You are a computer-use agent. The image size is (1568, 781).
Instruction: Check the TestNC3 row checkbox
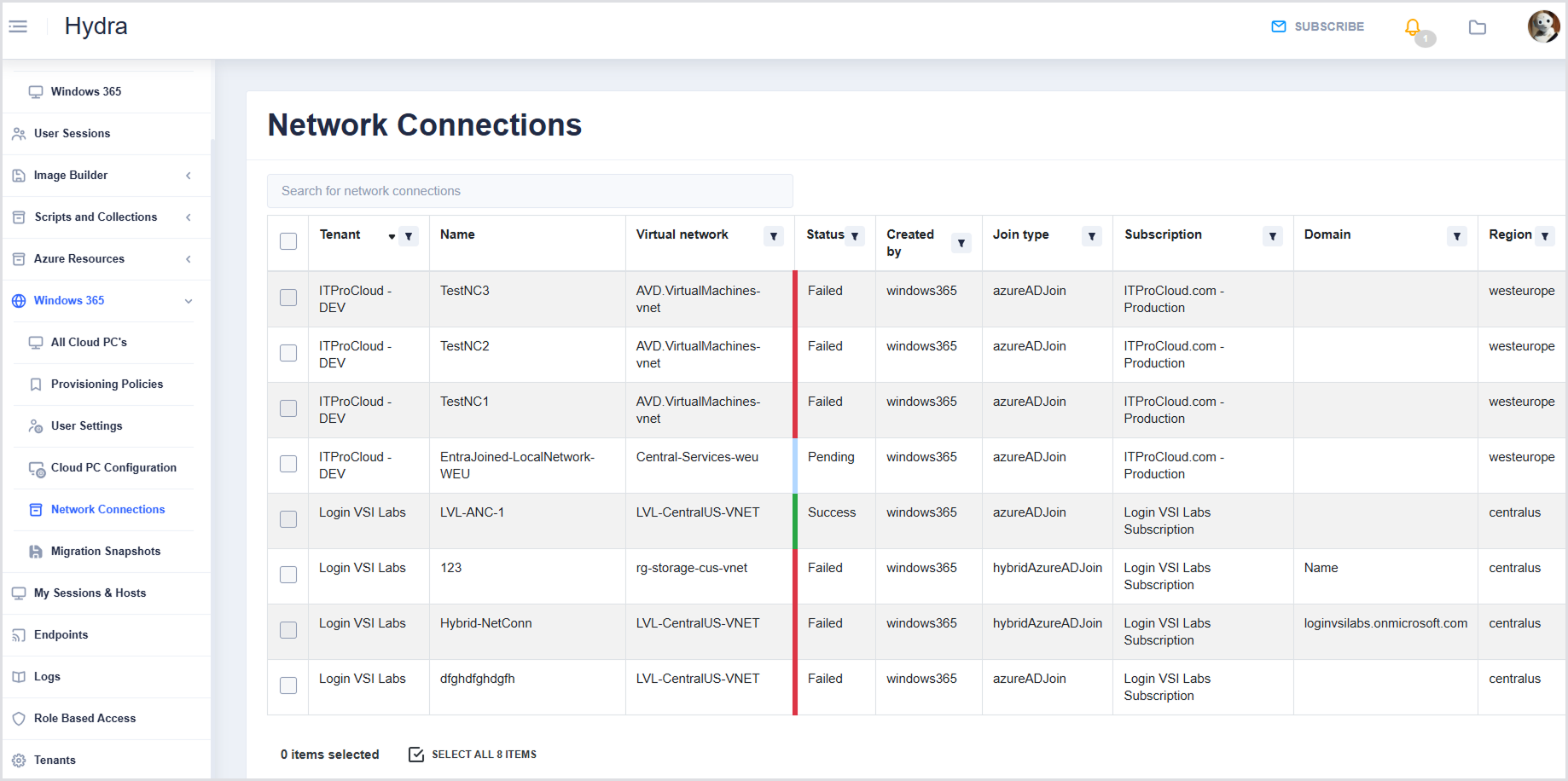click(288, 298)
